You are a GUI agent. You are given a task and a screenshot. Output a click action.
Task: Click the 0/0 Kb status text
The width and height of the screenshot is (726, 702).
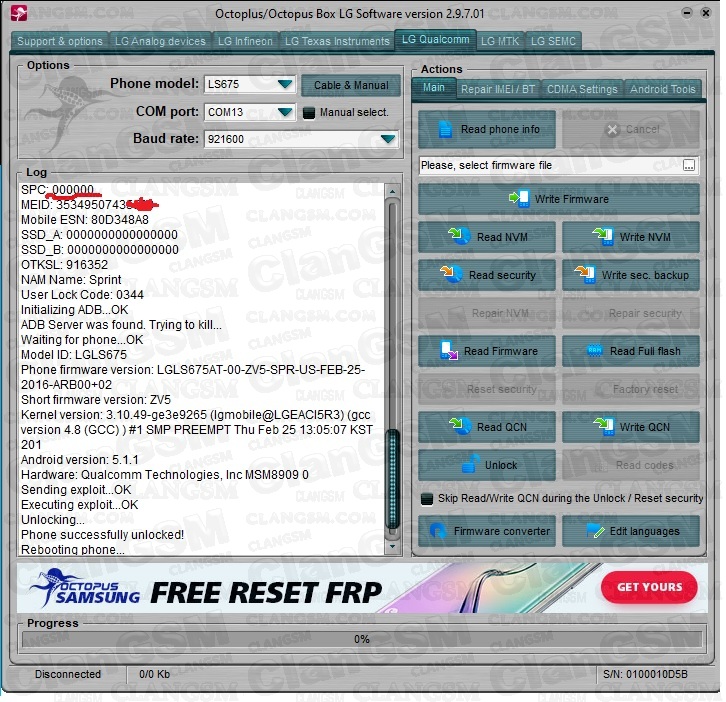pos(155,674)
